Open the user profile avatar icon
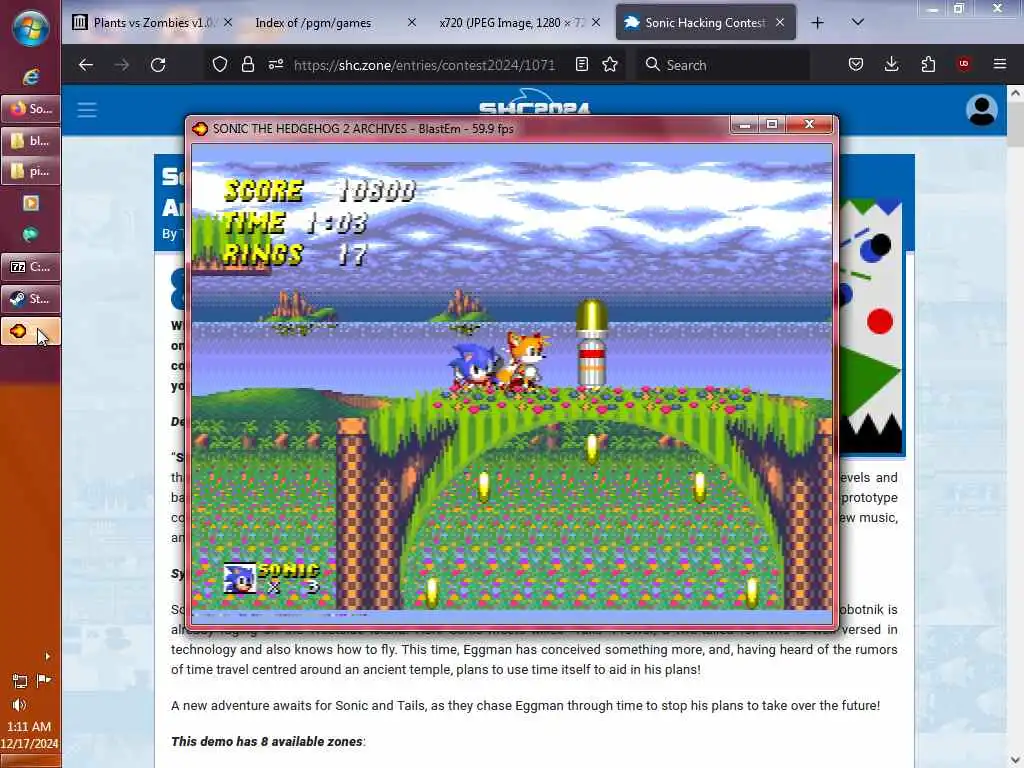 (x=982, y=110)
